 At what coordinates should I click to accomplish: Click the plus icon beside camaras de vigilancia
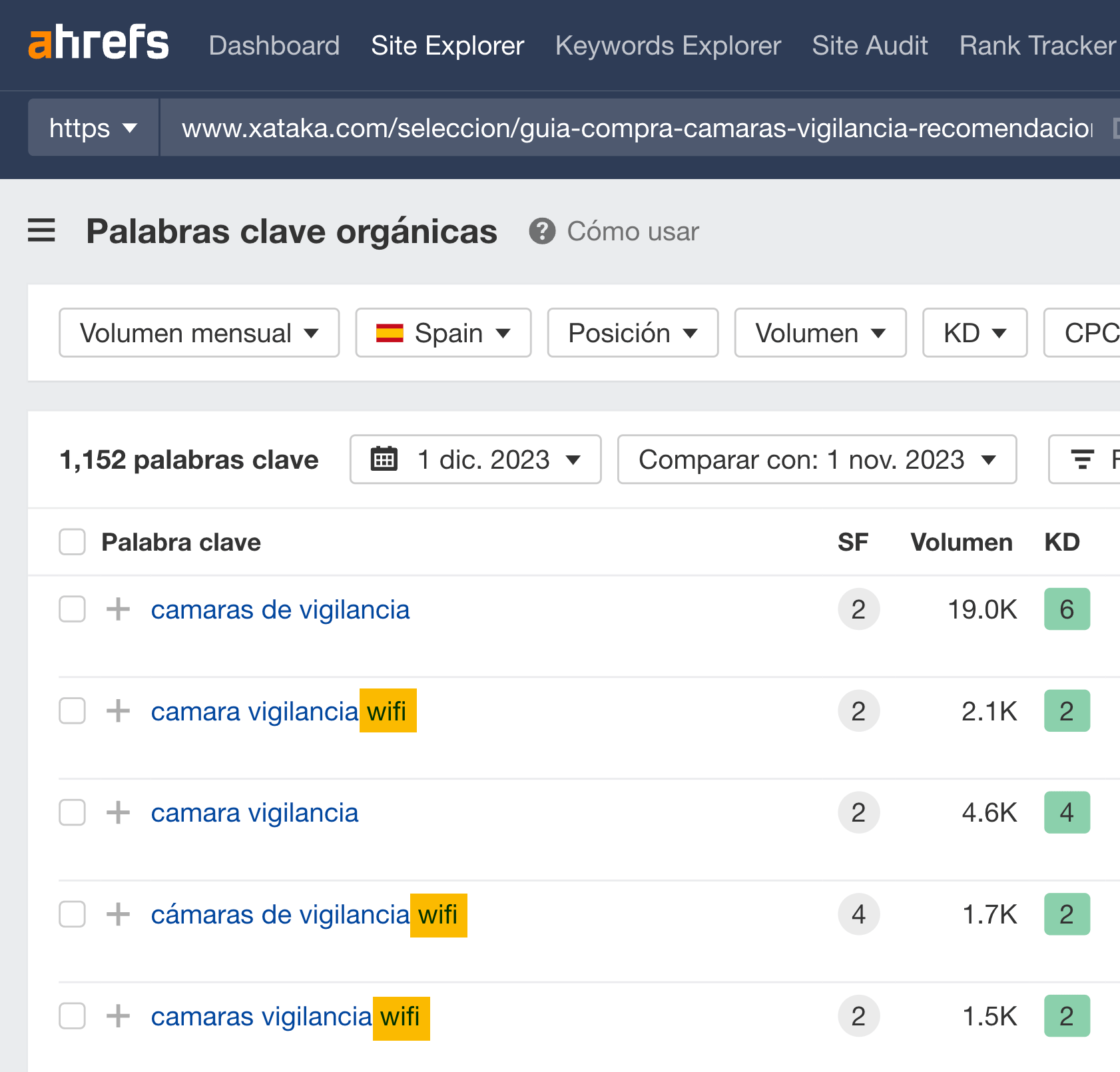[x=118, y=609]
